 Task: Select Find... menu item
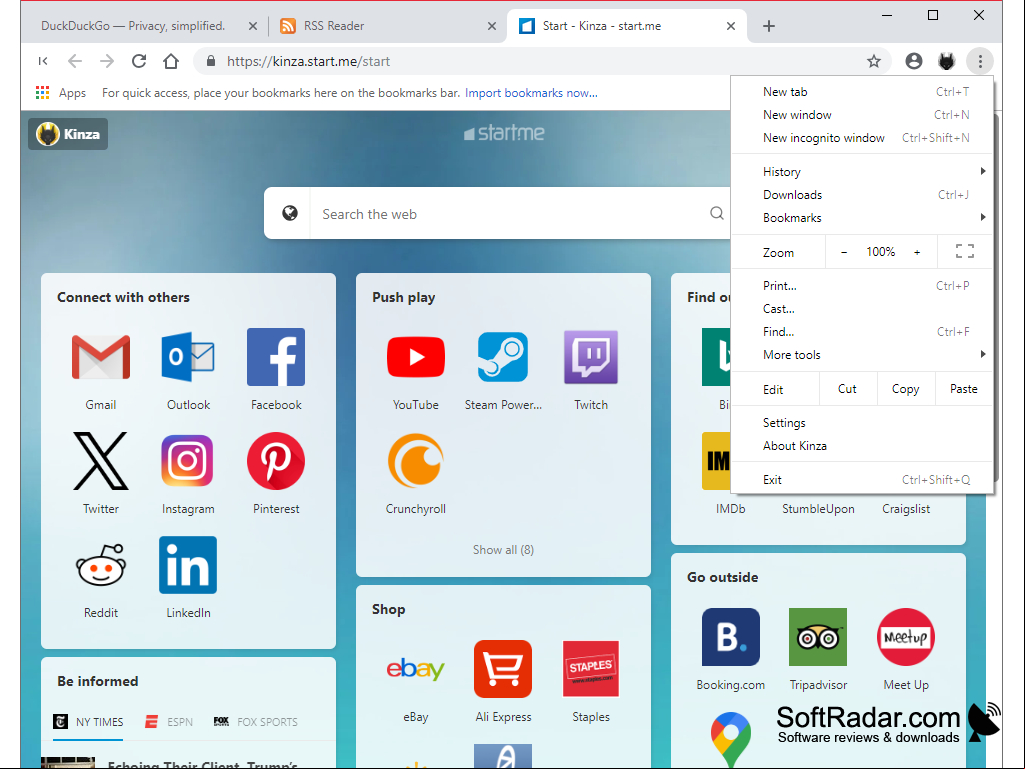[x=862, y=332]
